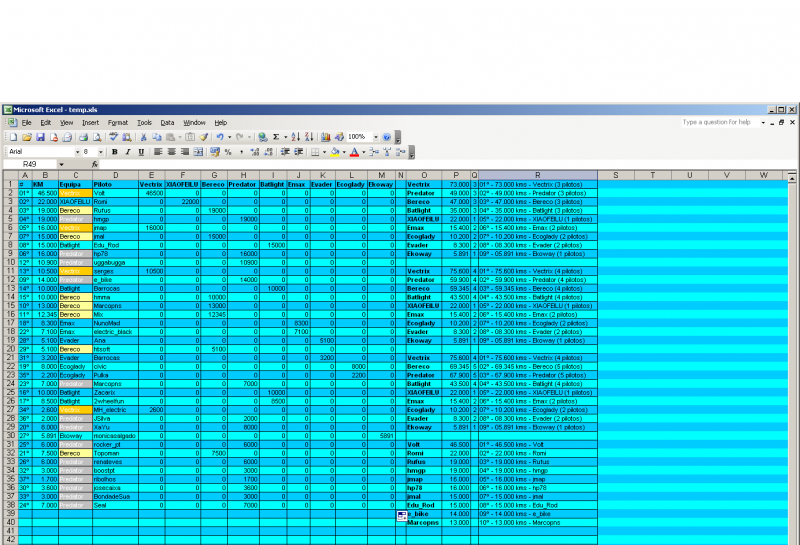Select the Equipa header cell
800x545 pixels.
[76, 184]
